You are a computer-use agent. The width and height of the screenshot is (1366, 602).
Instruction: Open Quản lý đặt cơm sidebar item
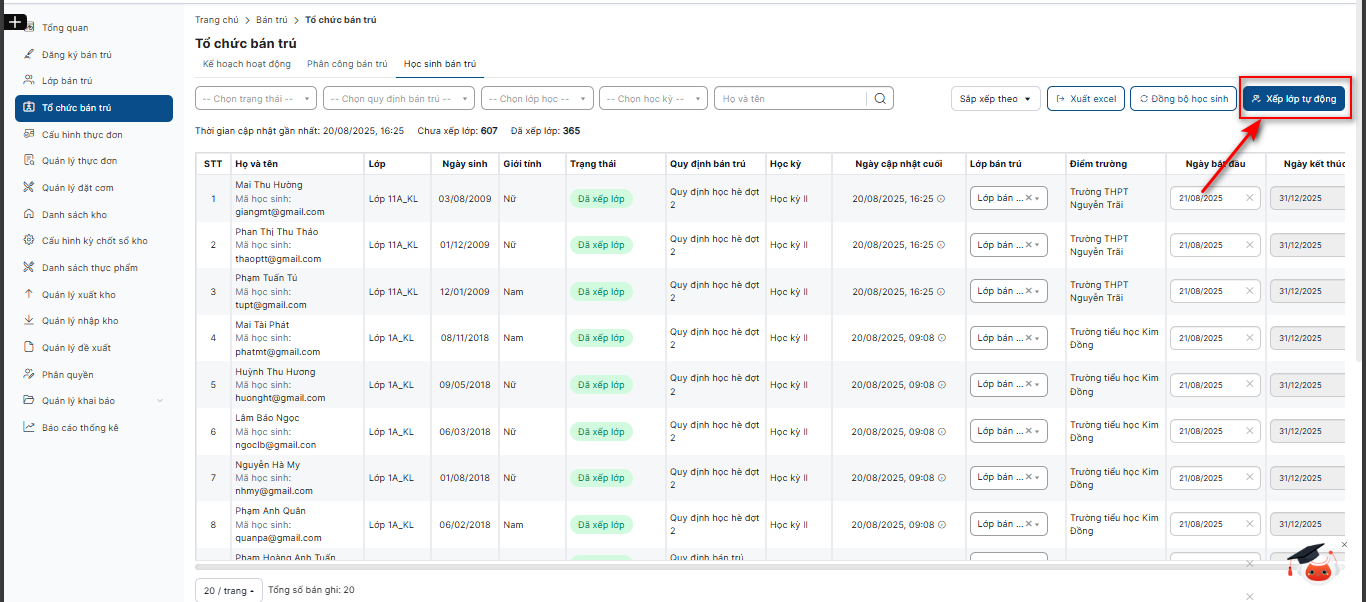coord(77,188)
